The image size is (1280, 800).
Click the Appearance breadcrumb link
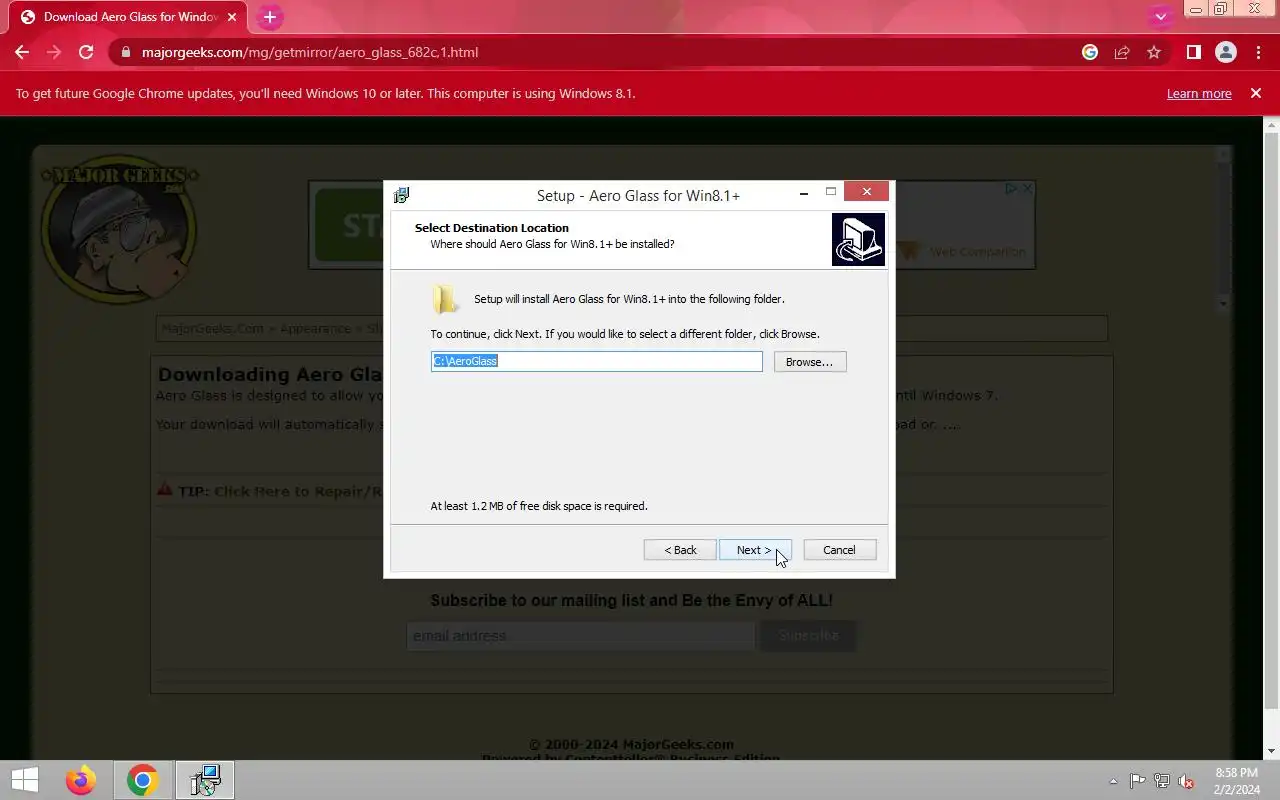315,328
